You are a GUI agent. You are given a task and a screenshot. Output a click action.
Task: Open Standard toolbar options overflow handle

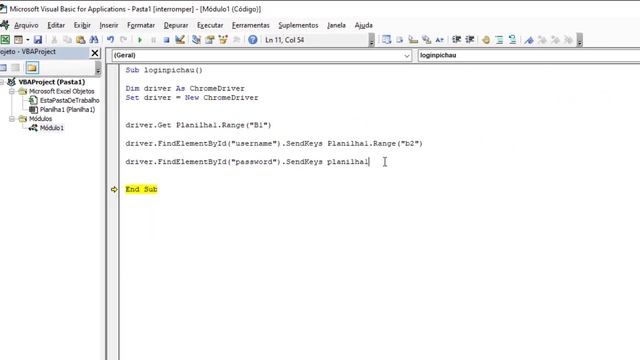click(371, 40)
